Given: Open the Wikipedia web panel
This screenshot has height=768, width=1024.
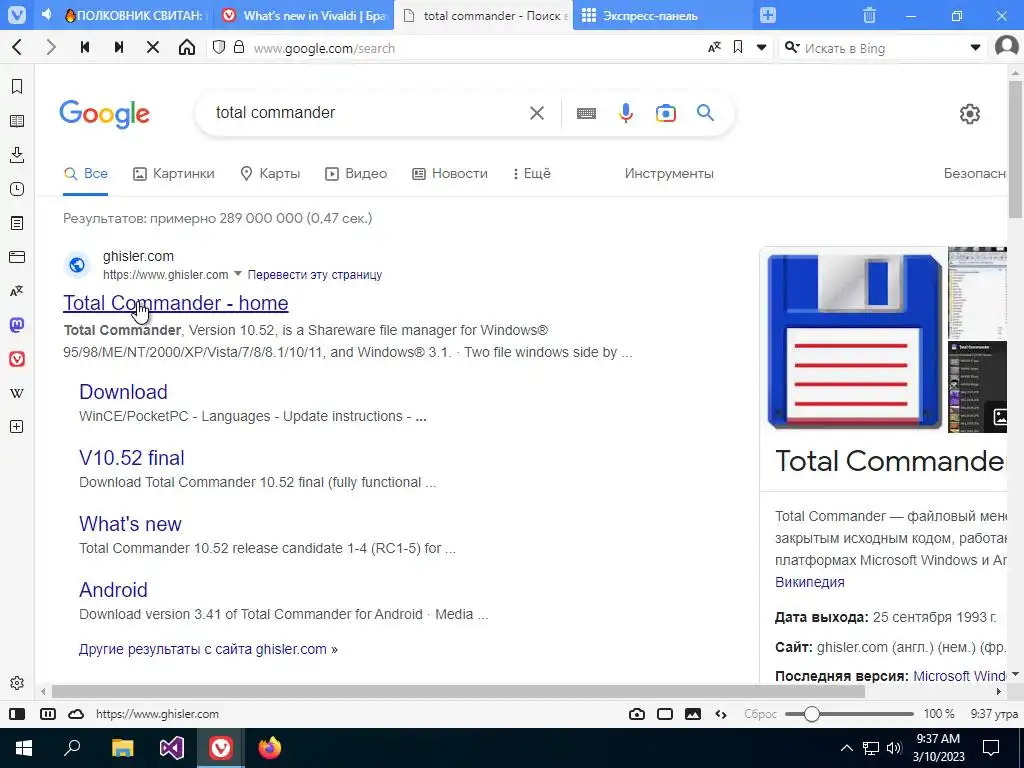Looking at the screenshot, I should click(x=17, y=392).
